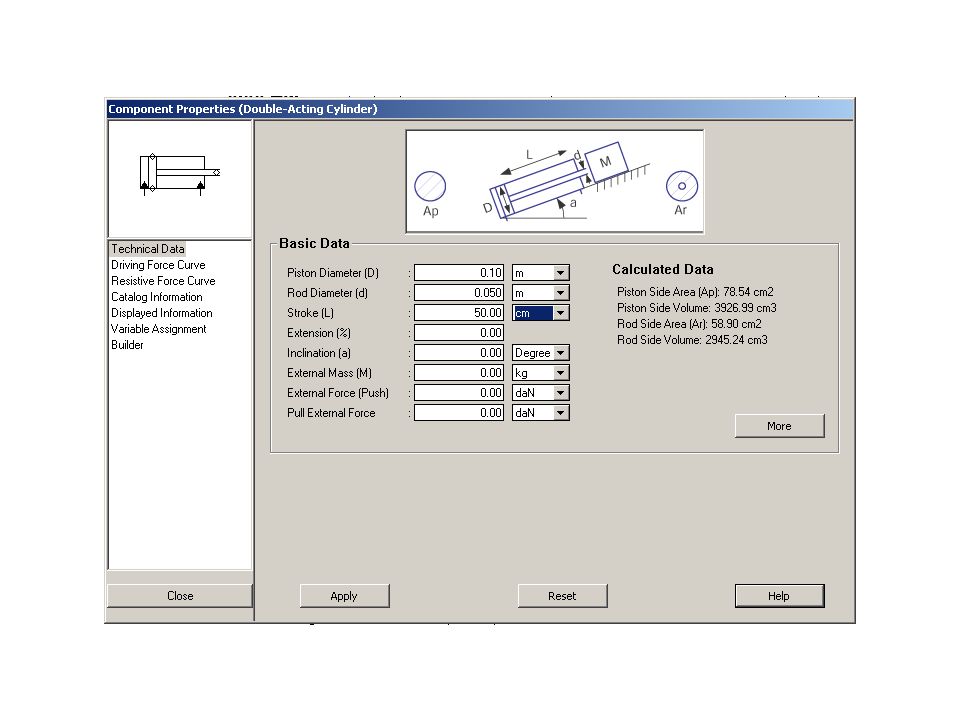
Task: Switch to Displayed Information
Action: pyautogui.click(x=162, y=313)
